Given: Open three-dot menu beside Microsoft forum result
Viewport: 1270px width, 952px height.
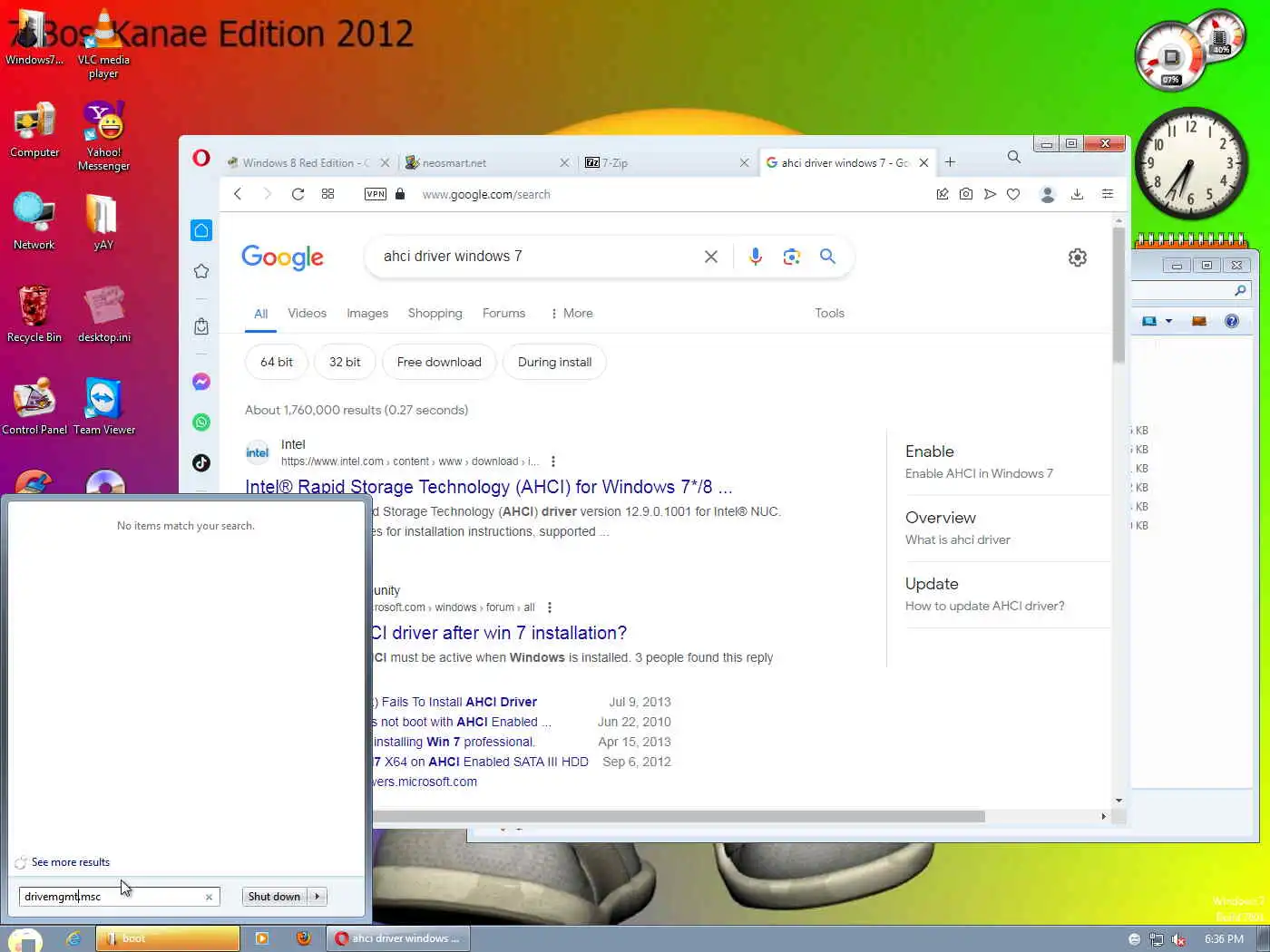Looking at the screenshot, I should 550,607.
